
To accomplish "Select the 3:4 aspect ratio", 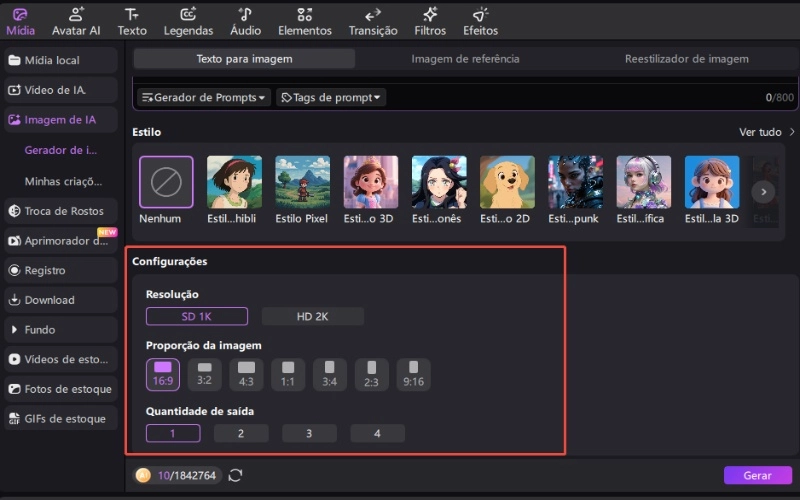I will (x=330, y=374).
